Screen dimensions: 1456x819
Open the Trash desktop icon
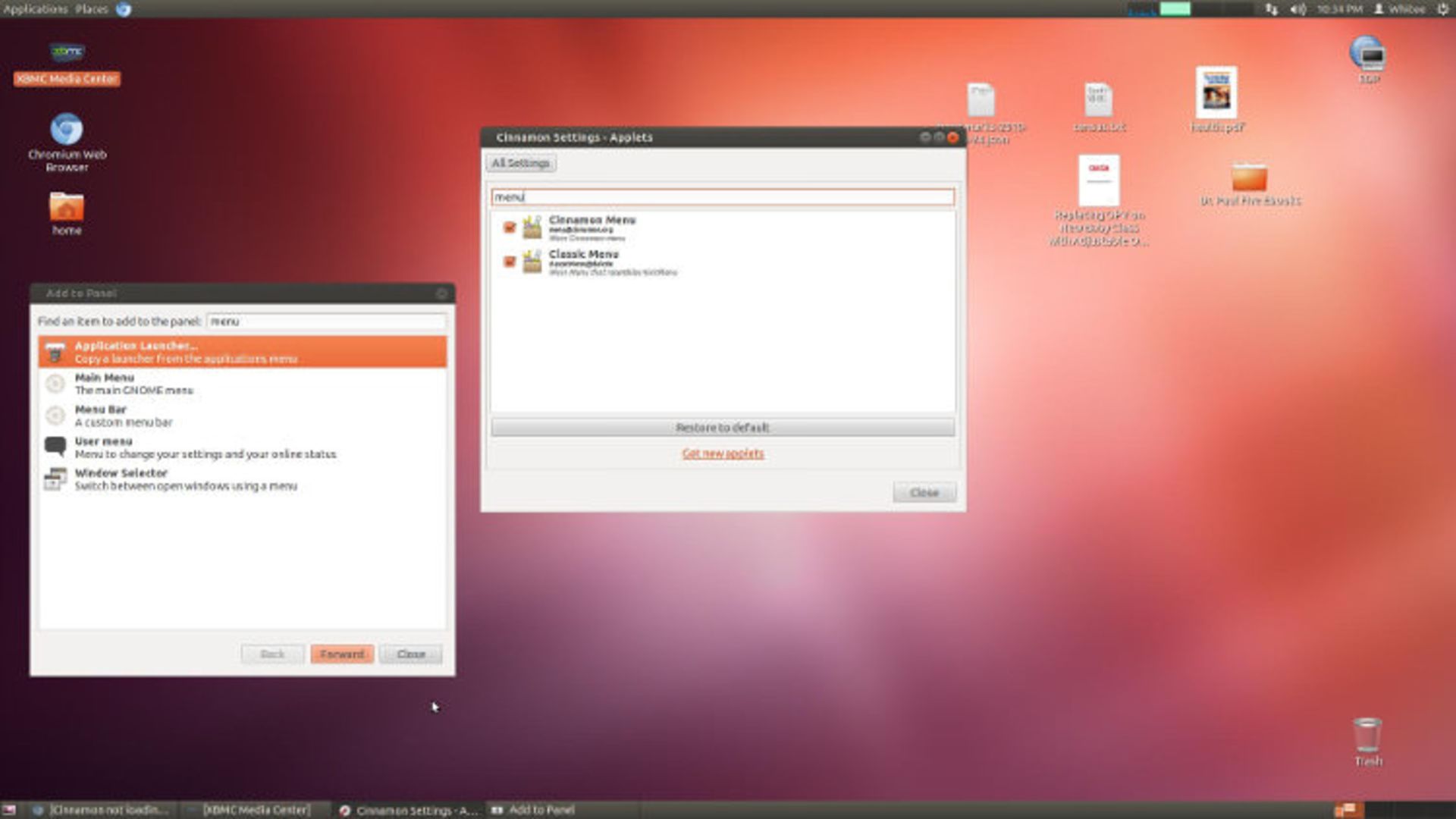[x=1367, y=735]
